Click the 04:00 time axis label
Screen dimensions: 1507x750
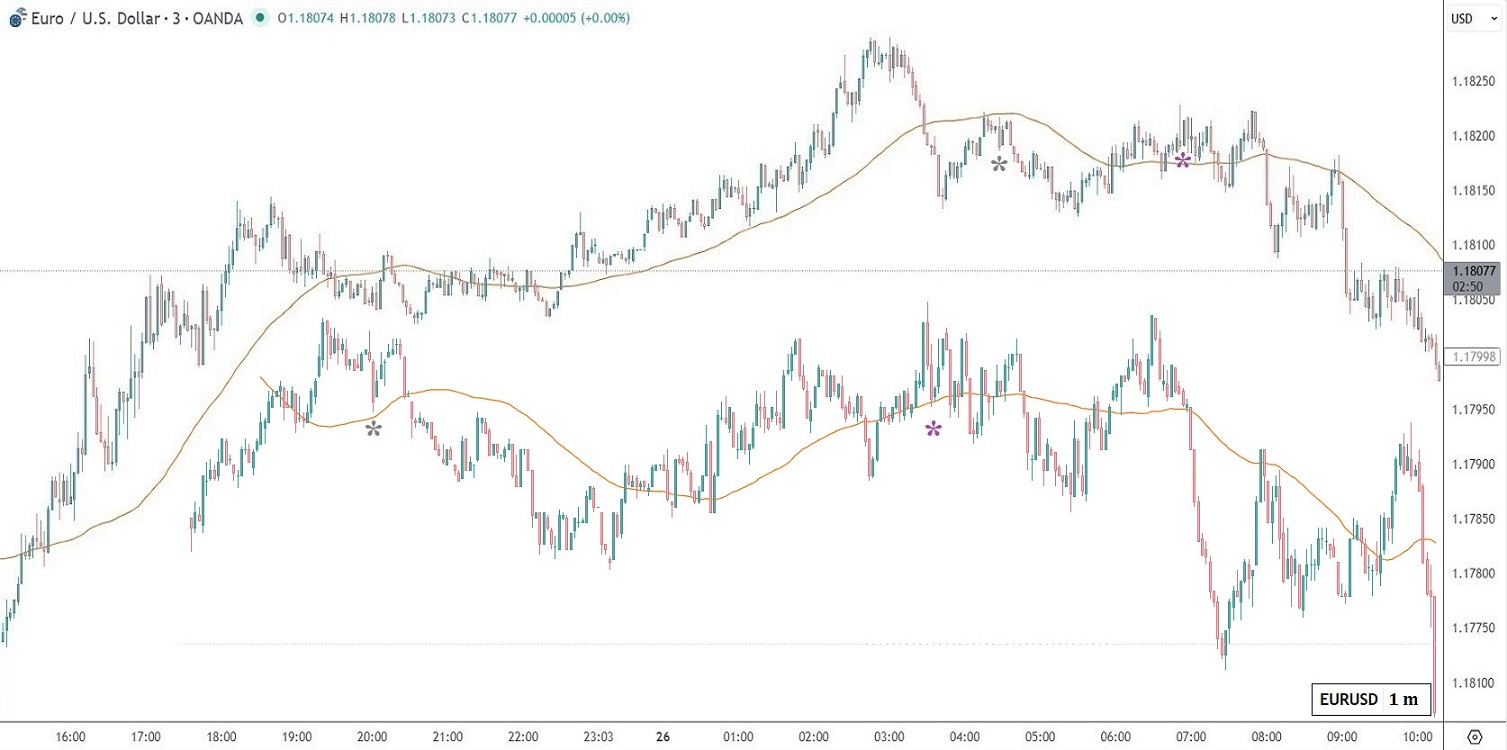pyautogui.click(x=964, y=737)
